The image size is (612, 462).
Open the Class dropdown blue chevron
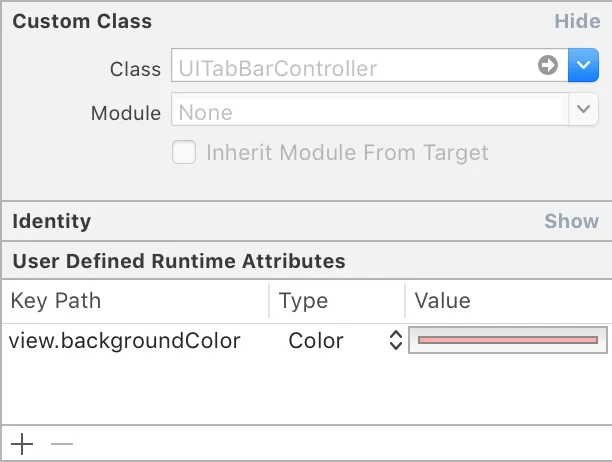[x=583, y=67]
